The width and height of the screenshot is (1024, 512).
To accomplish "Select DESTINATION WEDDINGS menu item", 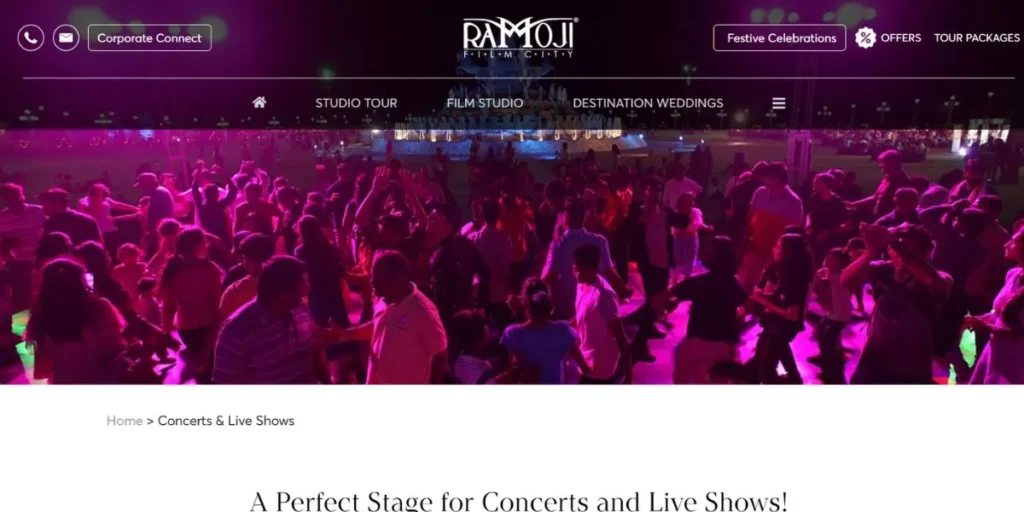I will click(648, 103).
